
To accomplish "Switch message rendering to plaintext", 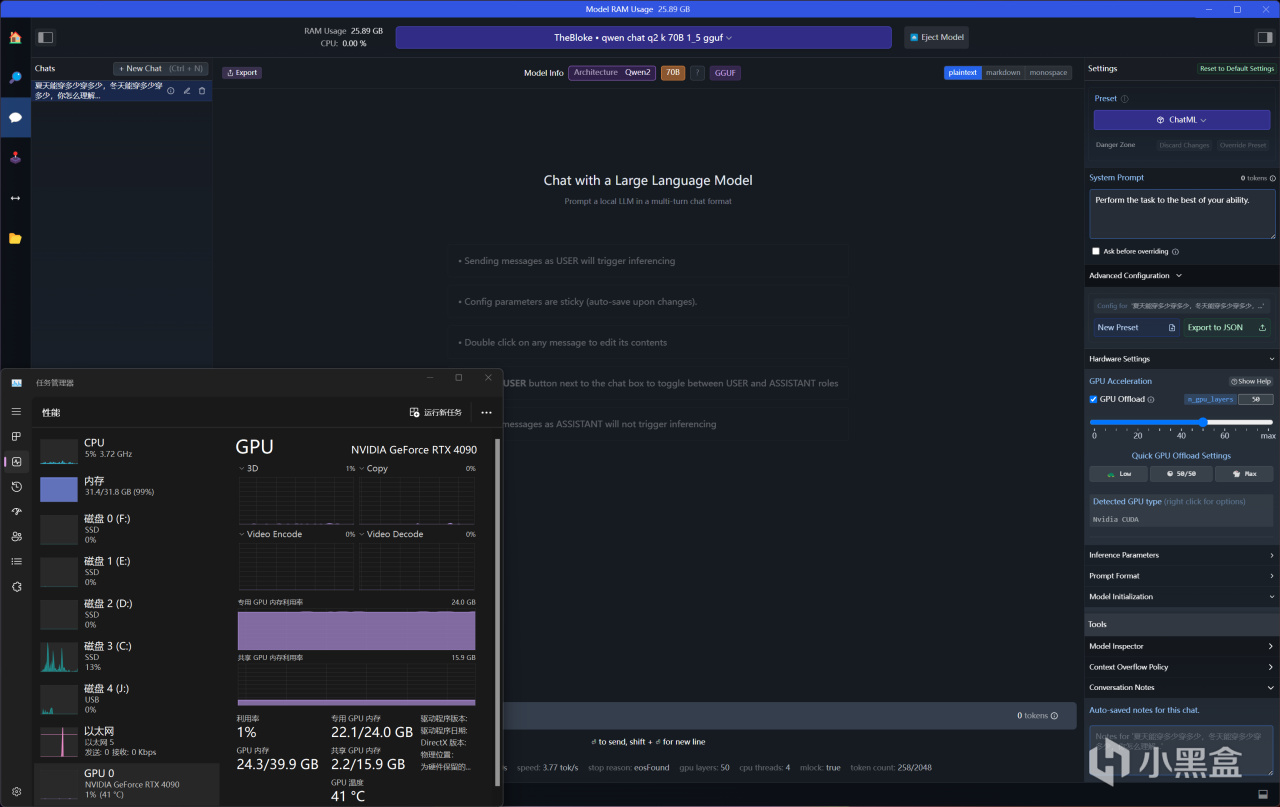I will click(x=962, y=73).
